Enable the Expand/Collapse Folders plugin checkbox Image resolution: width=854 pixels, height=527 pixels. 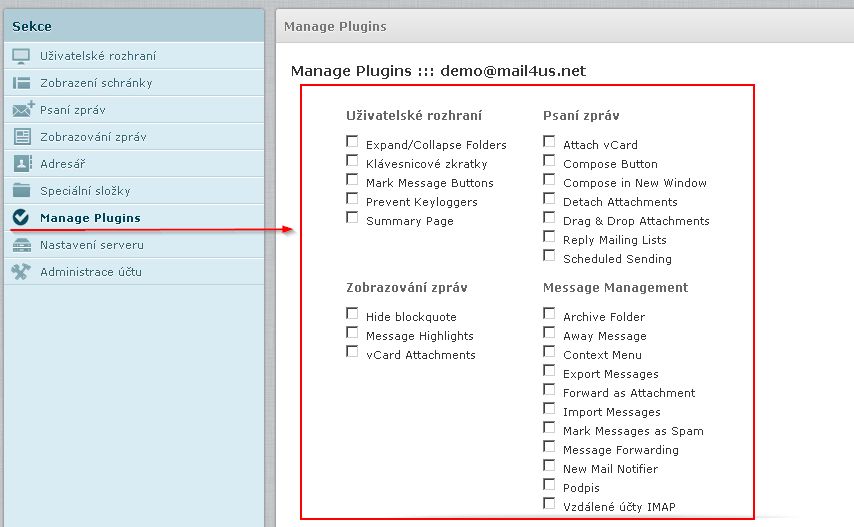click(x=352, y=142)
